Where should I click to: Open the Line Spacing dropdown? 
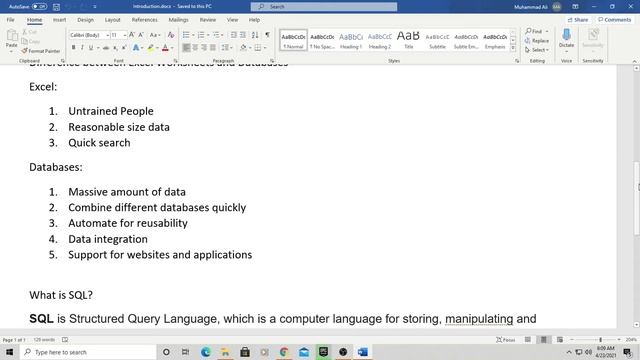[227, 48]
